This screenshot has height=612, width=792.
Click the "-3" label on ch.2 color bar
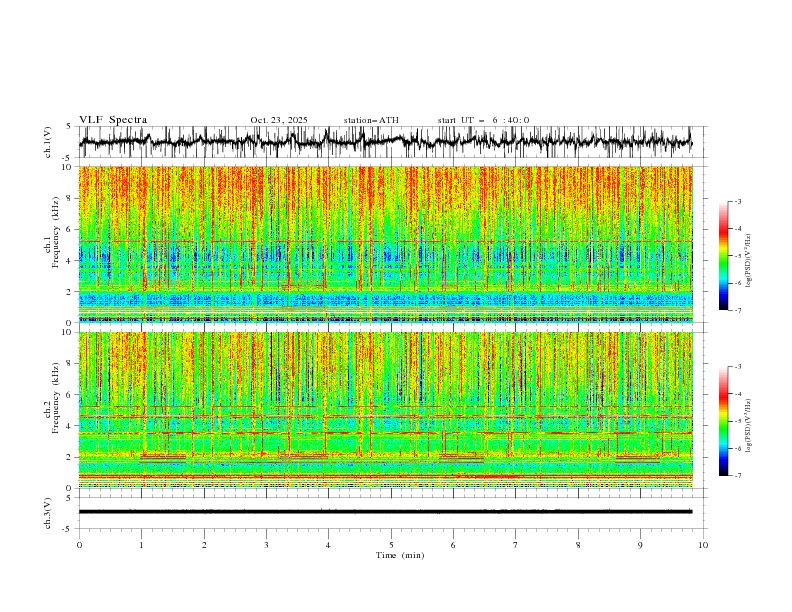(738, 367)
